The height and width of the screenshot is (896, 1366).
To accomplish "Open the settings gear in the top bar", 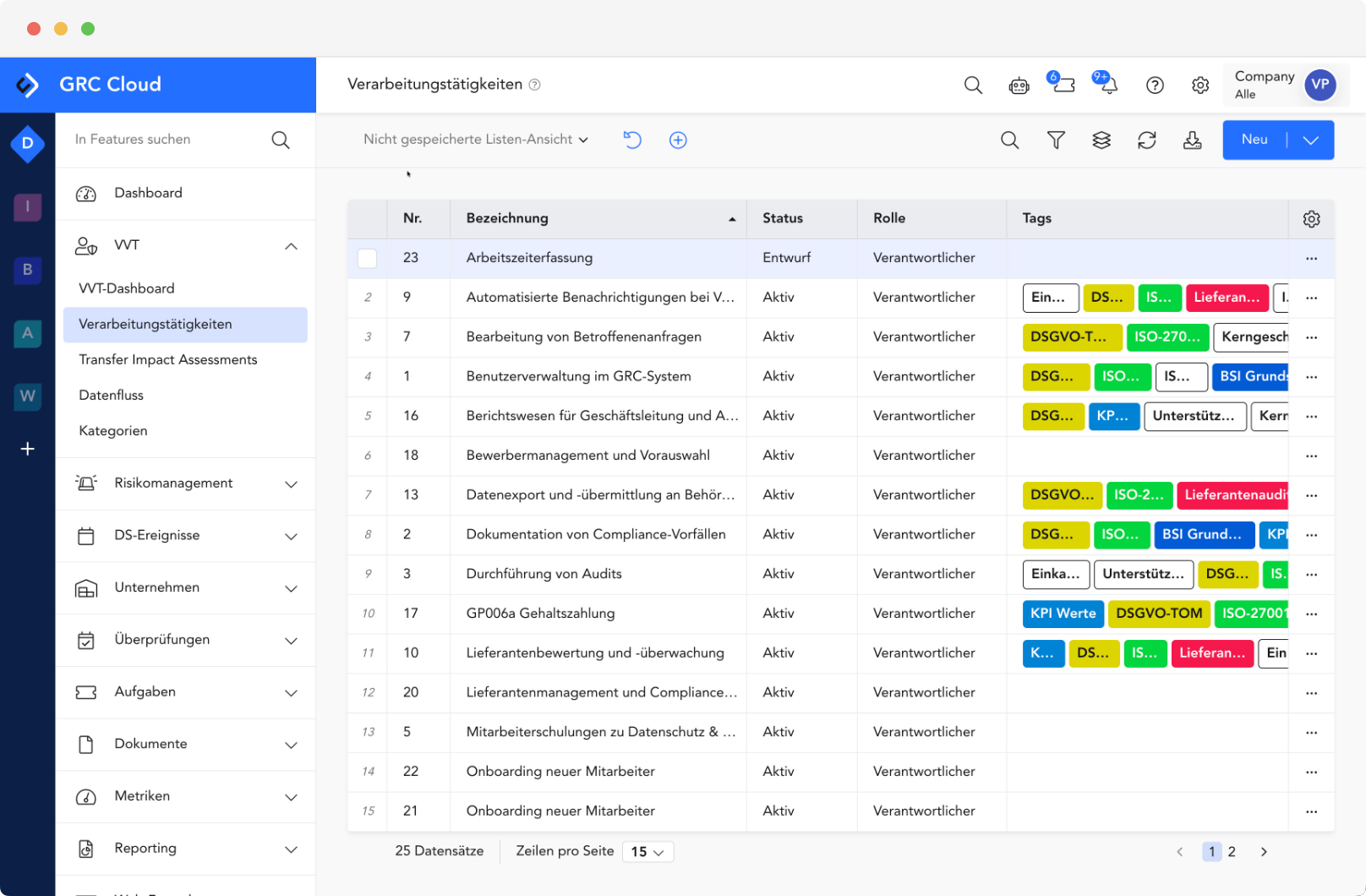I will [1200, 85].
